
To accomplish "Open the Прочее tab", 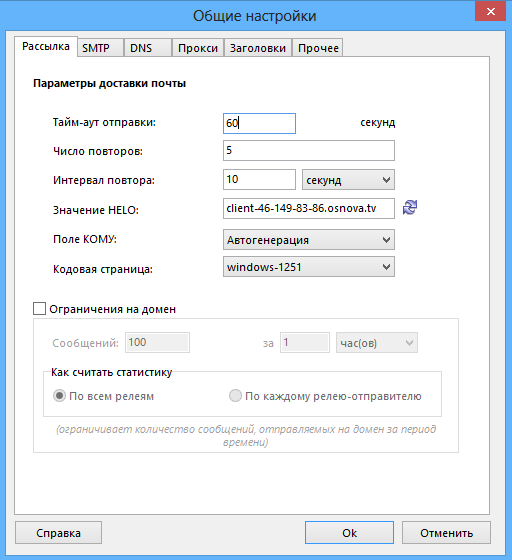I will tap(318, 48).
